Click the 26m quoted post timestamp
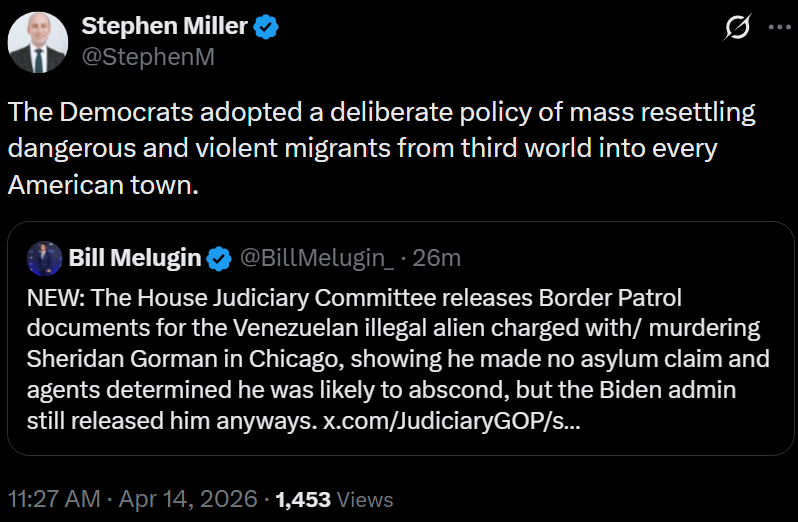Screen dimensions: 798x522 click(x=437, y=259)
